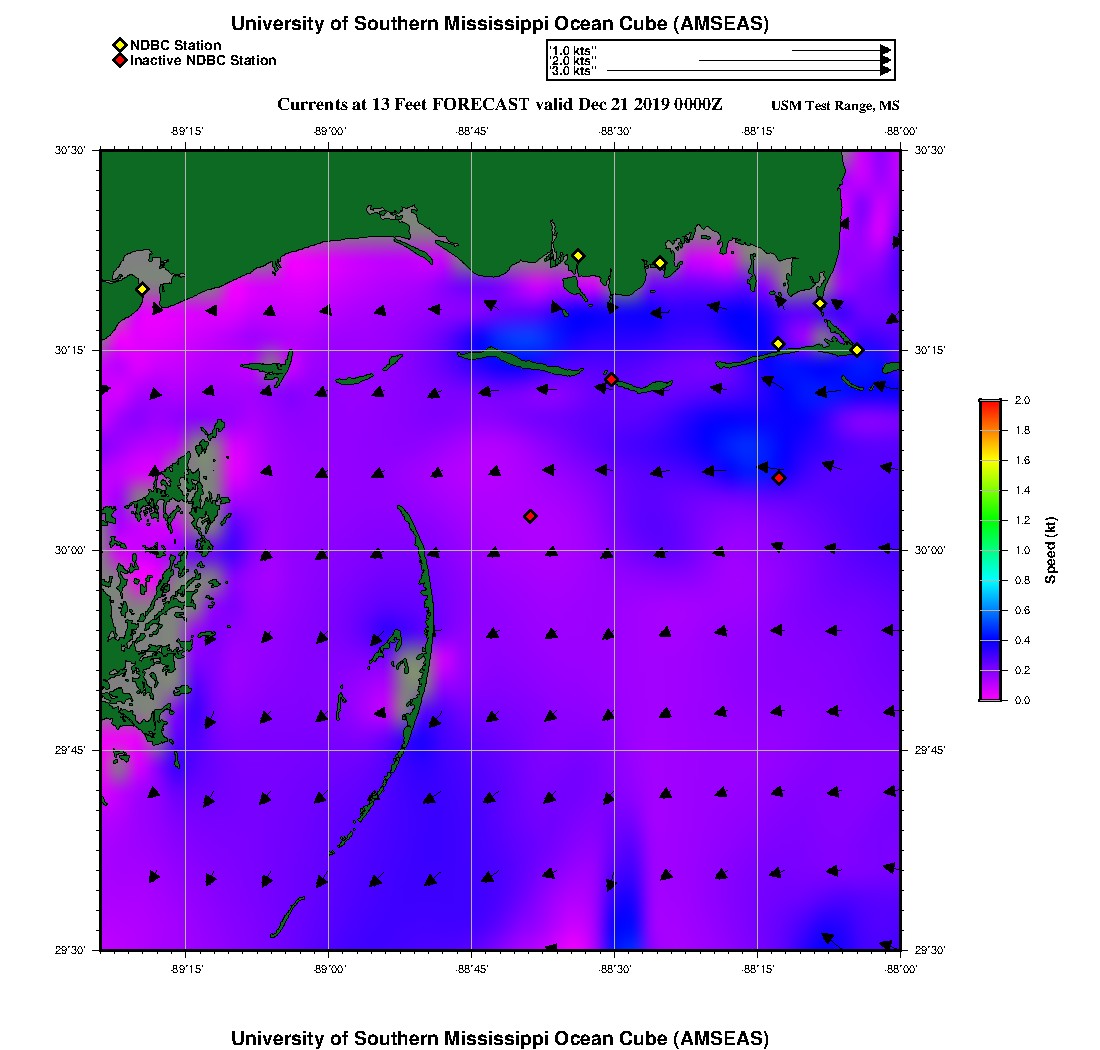Click the 'Speed (kt)' color bar label
This screenshot has width=1100, height=1050.
point(1051,550)
